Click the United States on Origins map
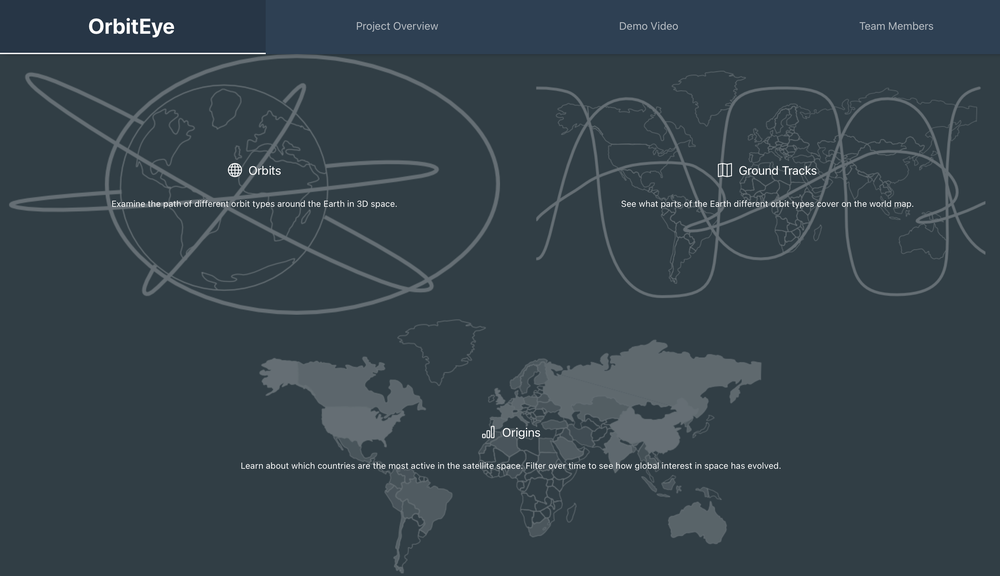Viewport: 1000px width, 576px height. point(362,432)
